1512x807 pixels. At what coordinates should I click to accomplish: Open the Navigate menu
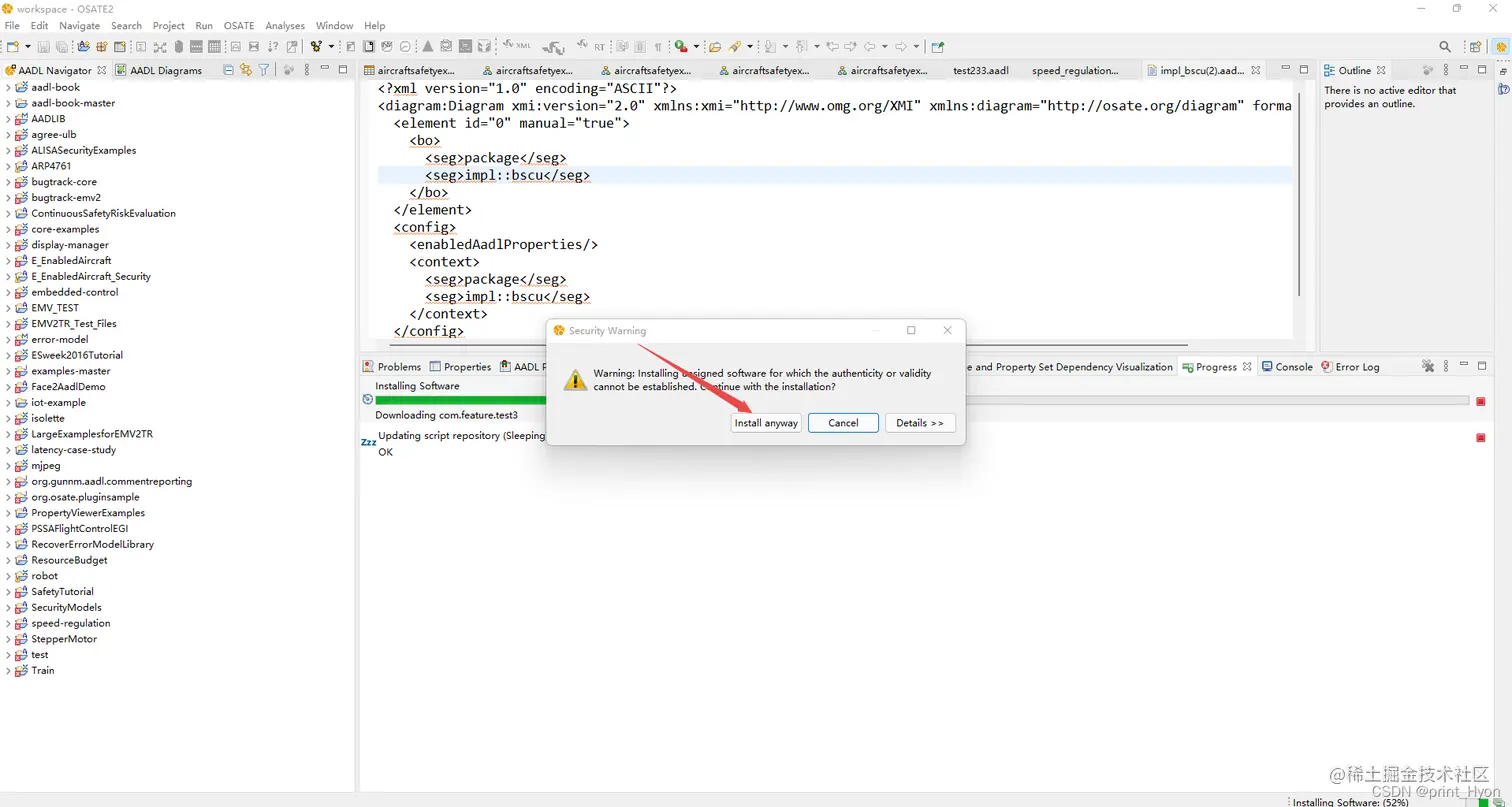coord(79,25)
